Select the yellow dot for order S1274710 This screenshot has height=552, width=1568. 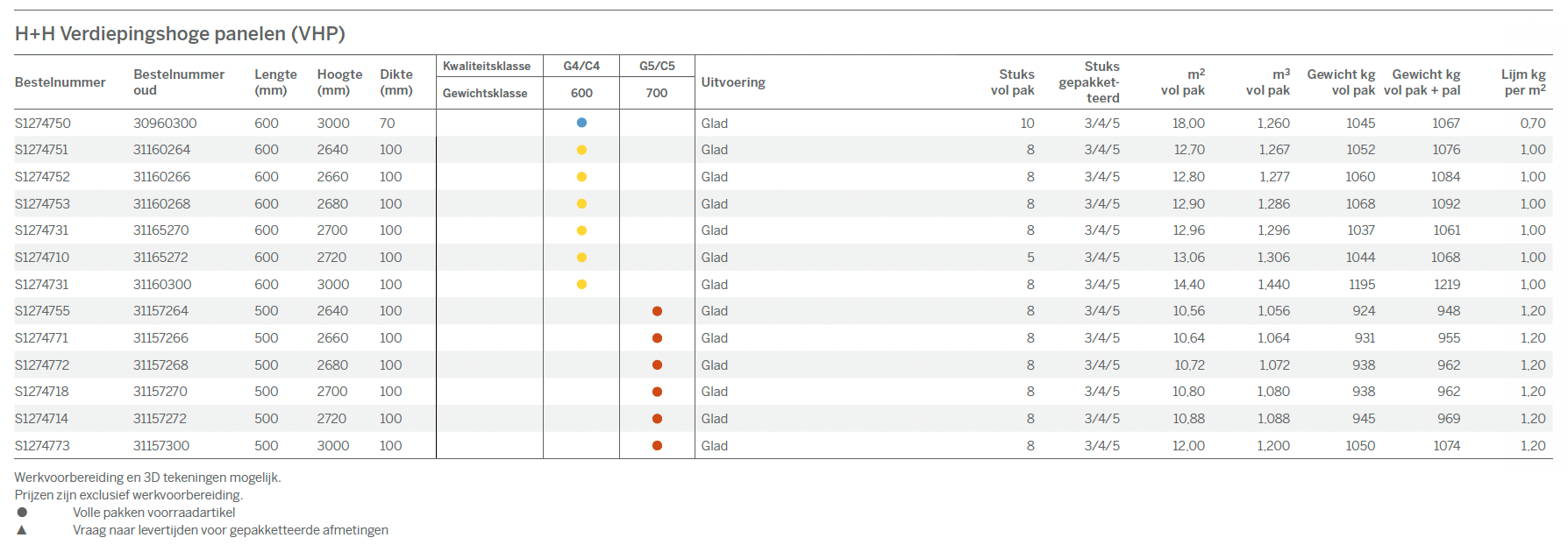pos(581,258)
